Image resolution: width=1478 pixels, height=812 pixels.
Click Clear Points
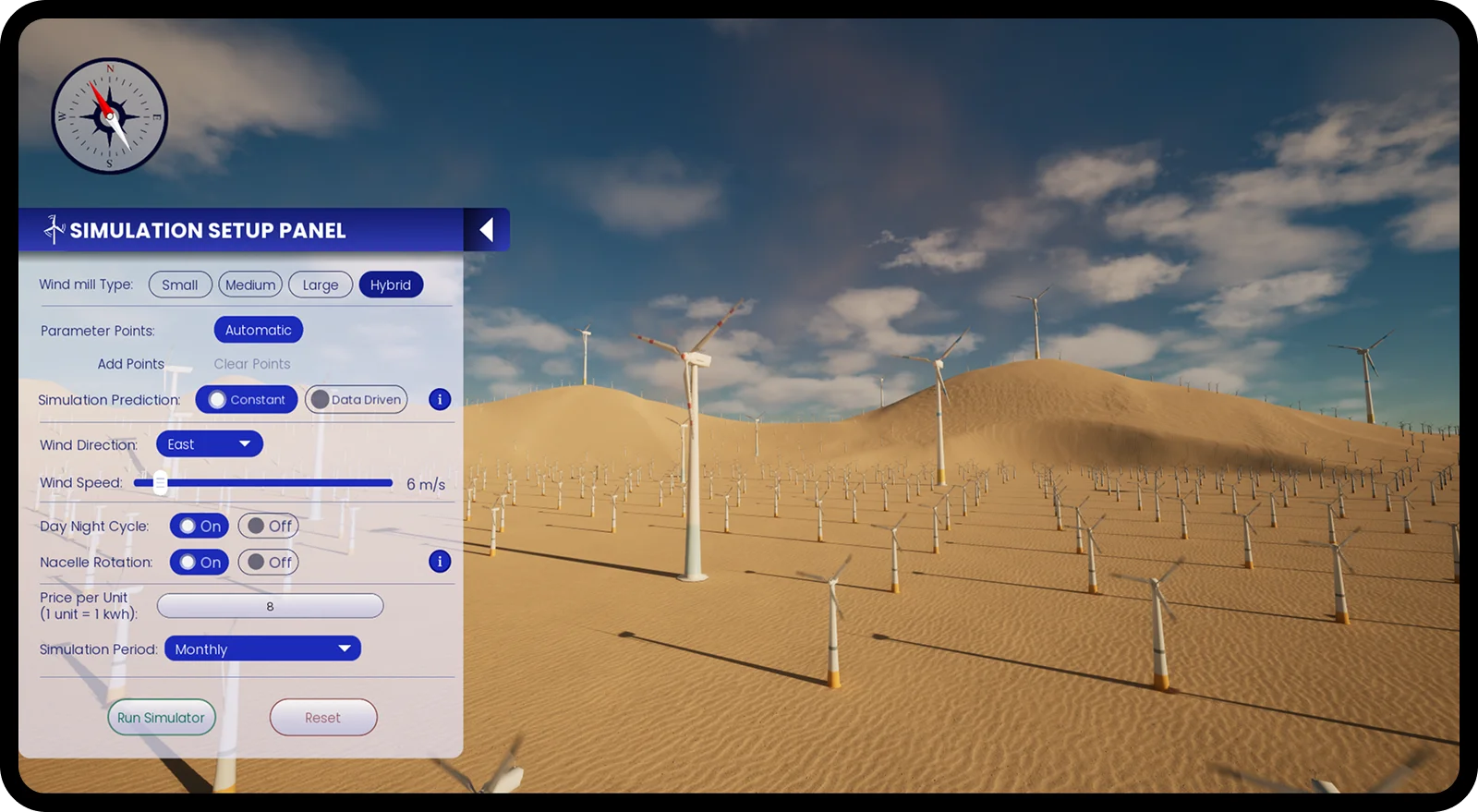252,364
